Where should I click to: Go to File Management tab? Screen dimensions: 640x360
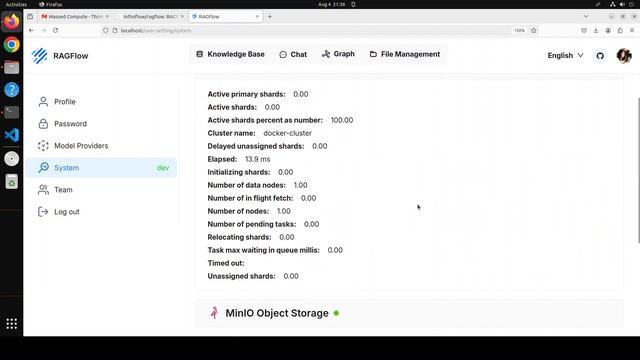point(405,54)
